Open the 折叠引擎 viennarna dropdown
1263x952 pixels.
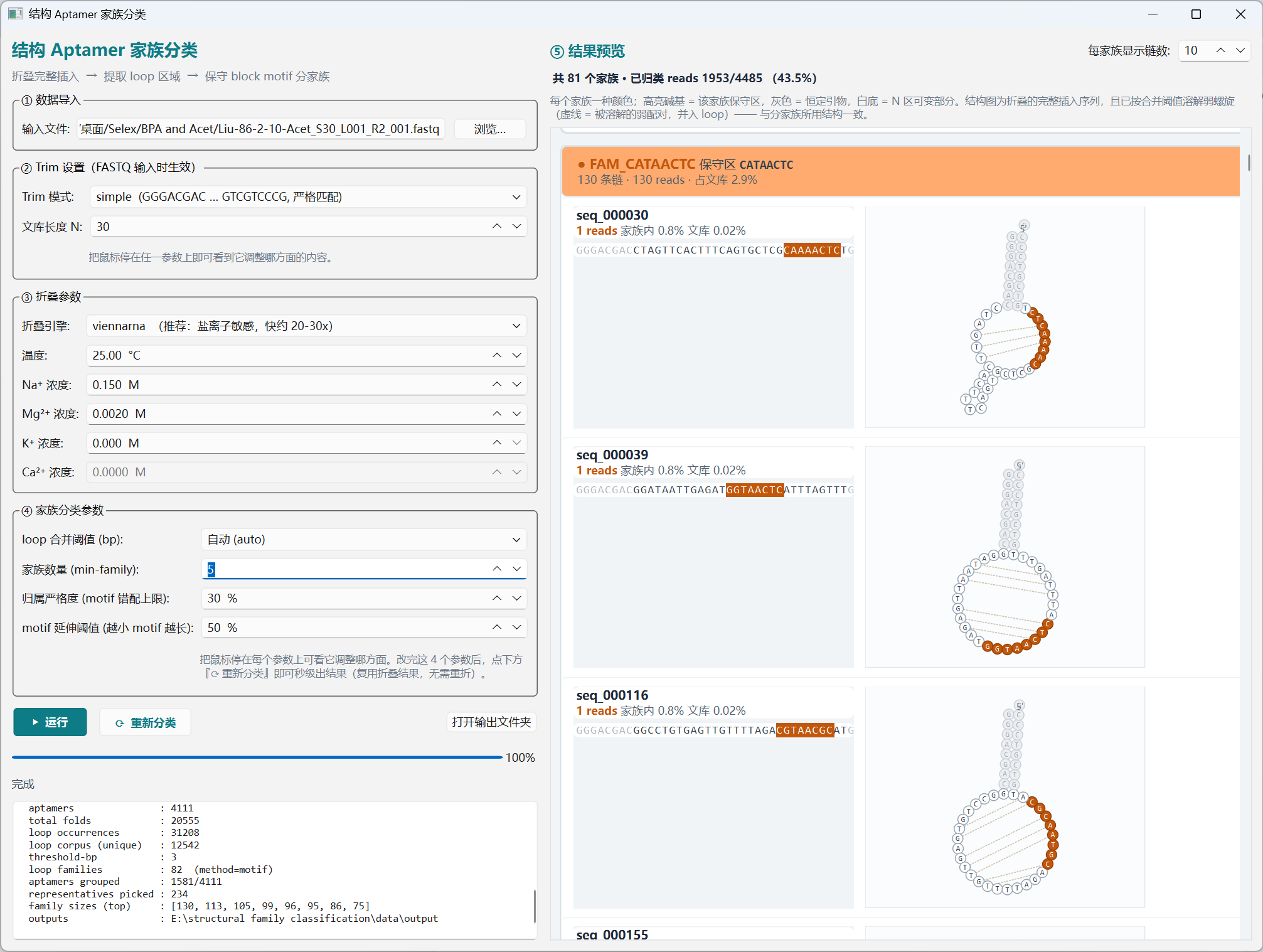(306, 326)
